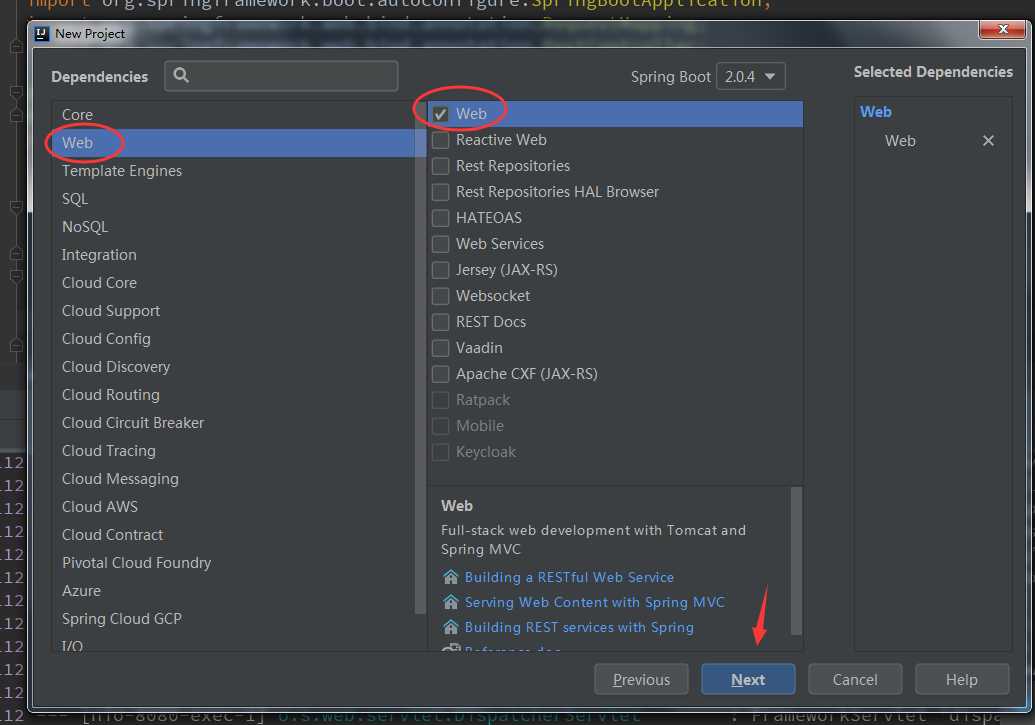Choose the Azure category

(x=234, y=590)
